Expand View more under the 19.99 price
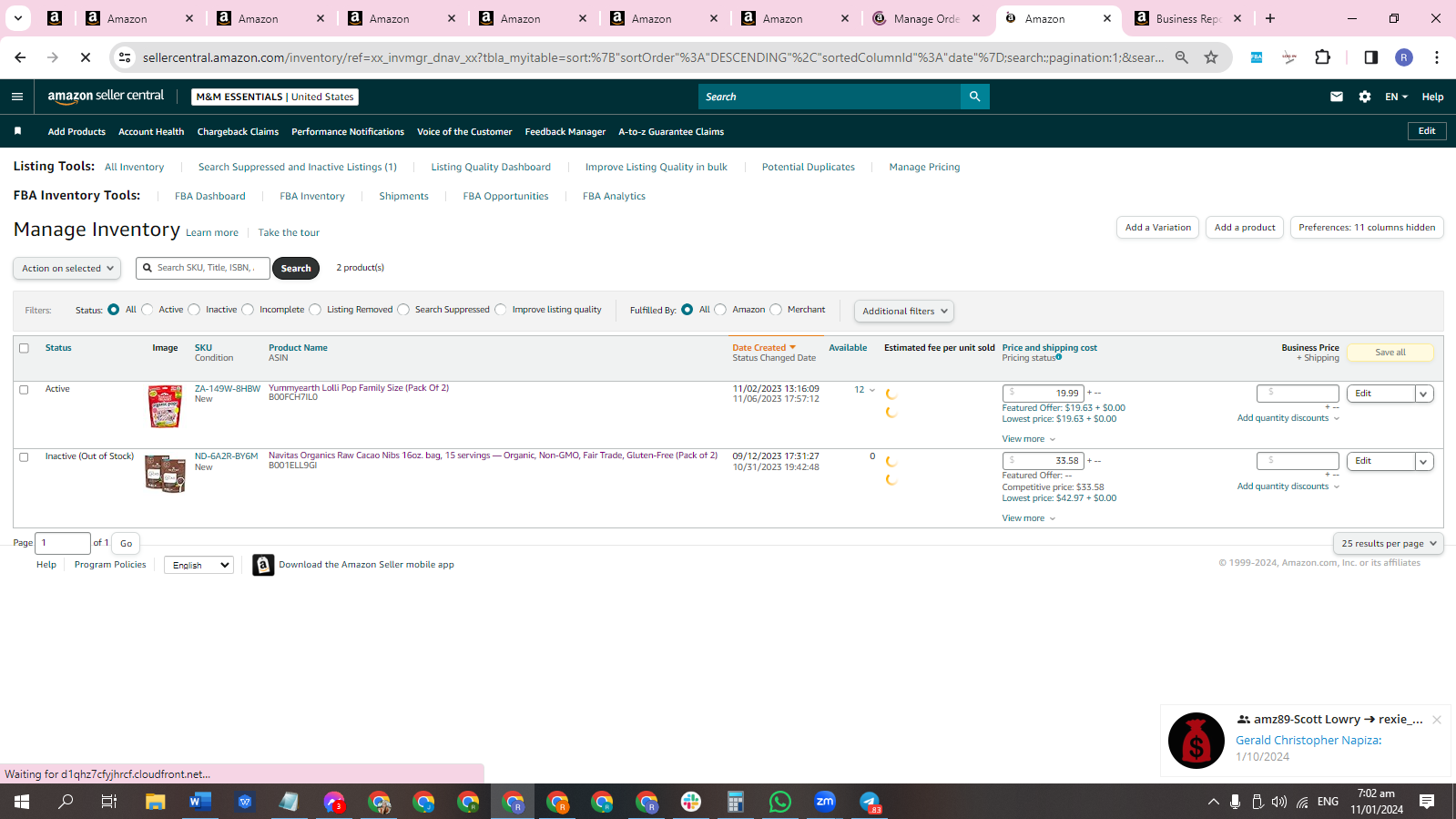 (x=1029, y=439)
